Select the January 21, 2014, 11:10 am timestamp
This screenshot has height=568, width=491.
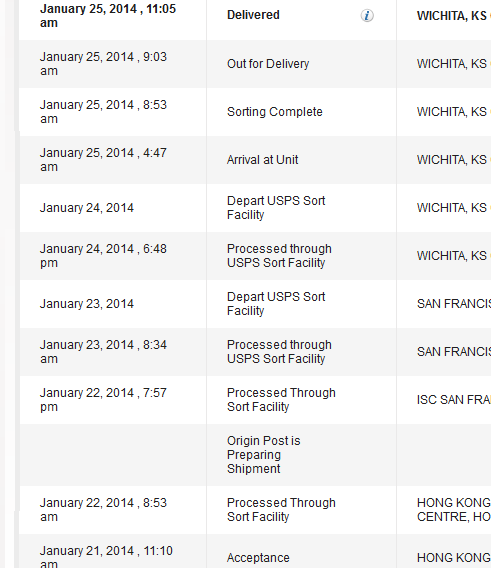pyautogui.click(x=106, y=556)
